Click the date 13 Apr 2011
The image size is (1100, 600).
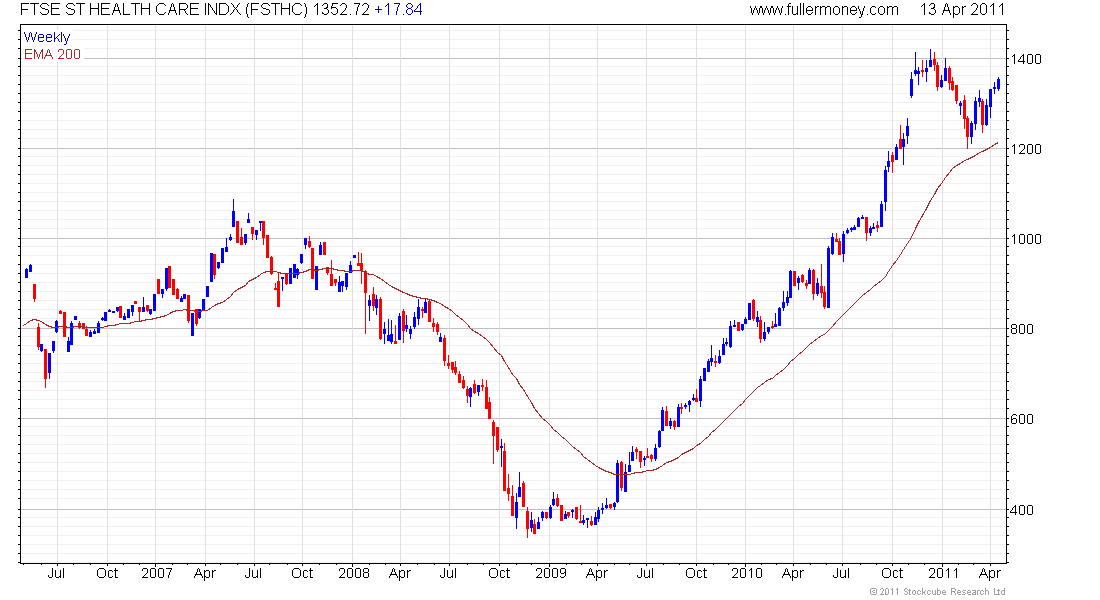[x=962, y=10]
